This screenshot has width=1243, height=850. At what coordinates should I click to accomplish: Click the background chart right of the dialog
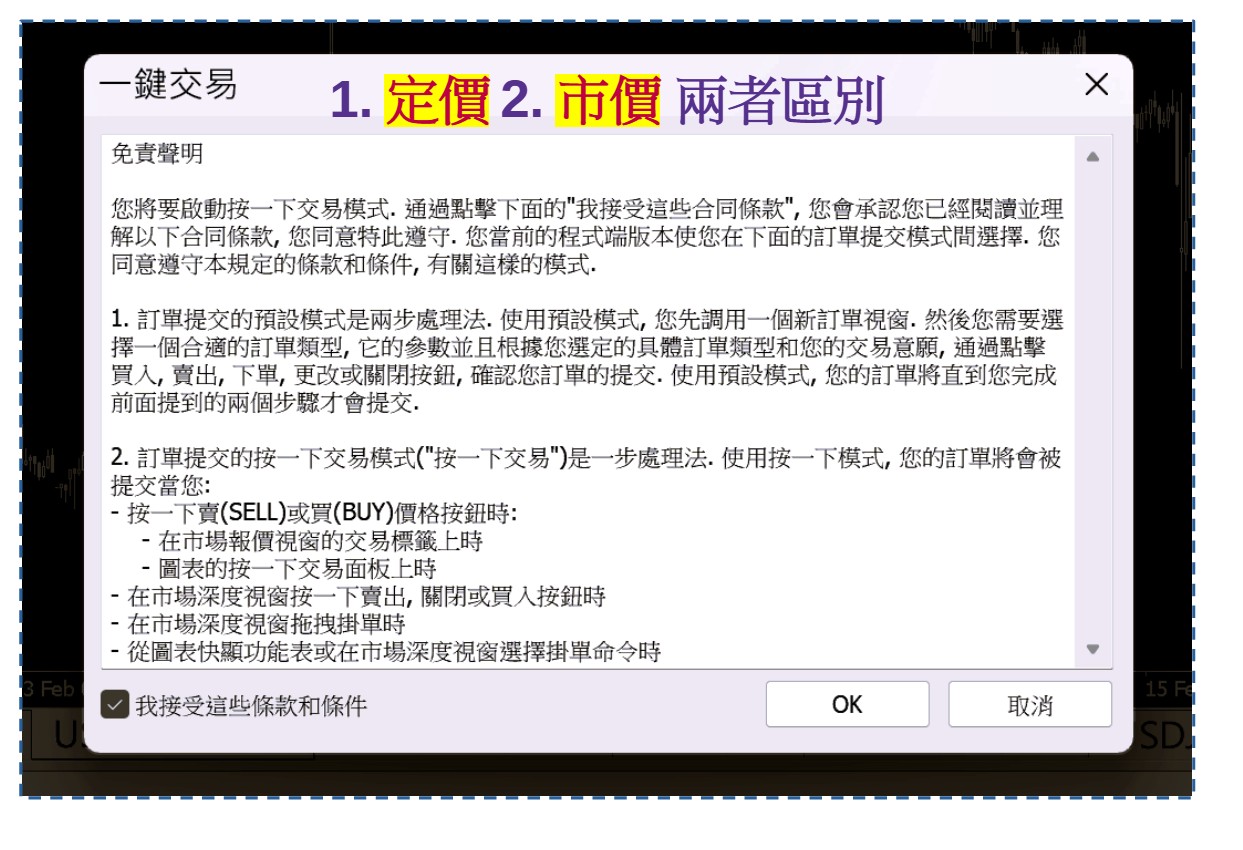click(x=1164, y=400)
